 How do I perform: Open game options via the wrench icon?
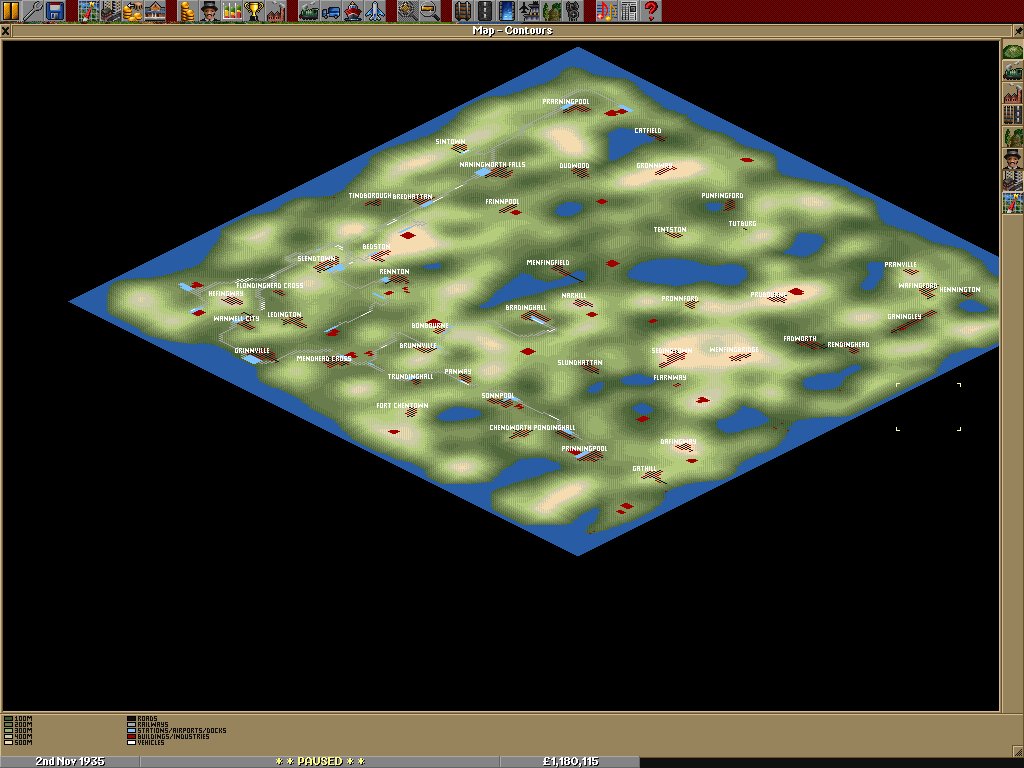pos(33,10)
